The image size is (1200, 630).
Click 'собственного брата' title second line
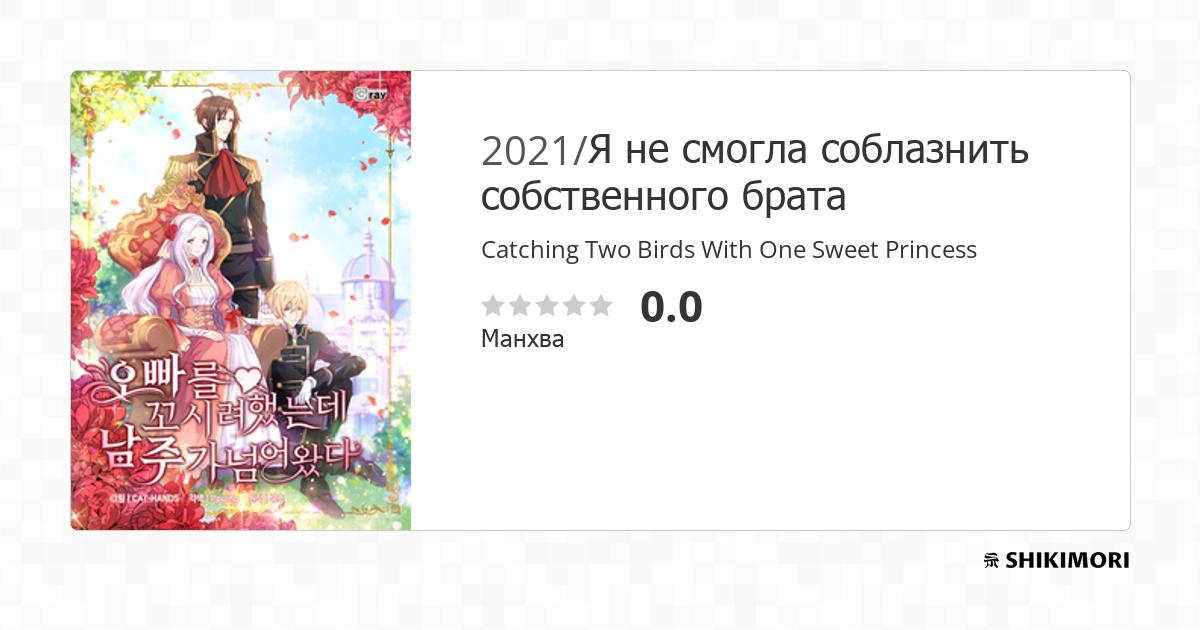(663, 197)
